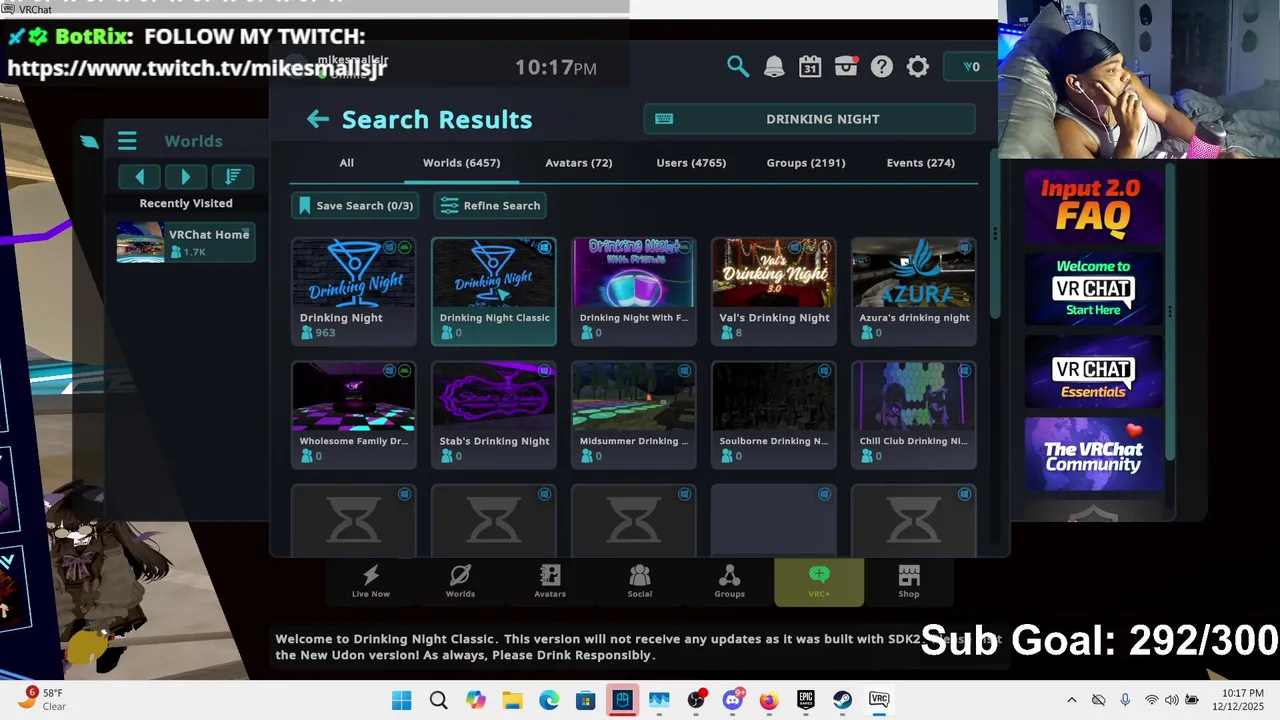Screen dimensions: 1280x720
Task: Switch to the Events (274) tab
Action: point(921,163)
